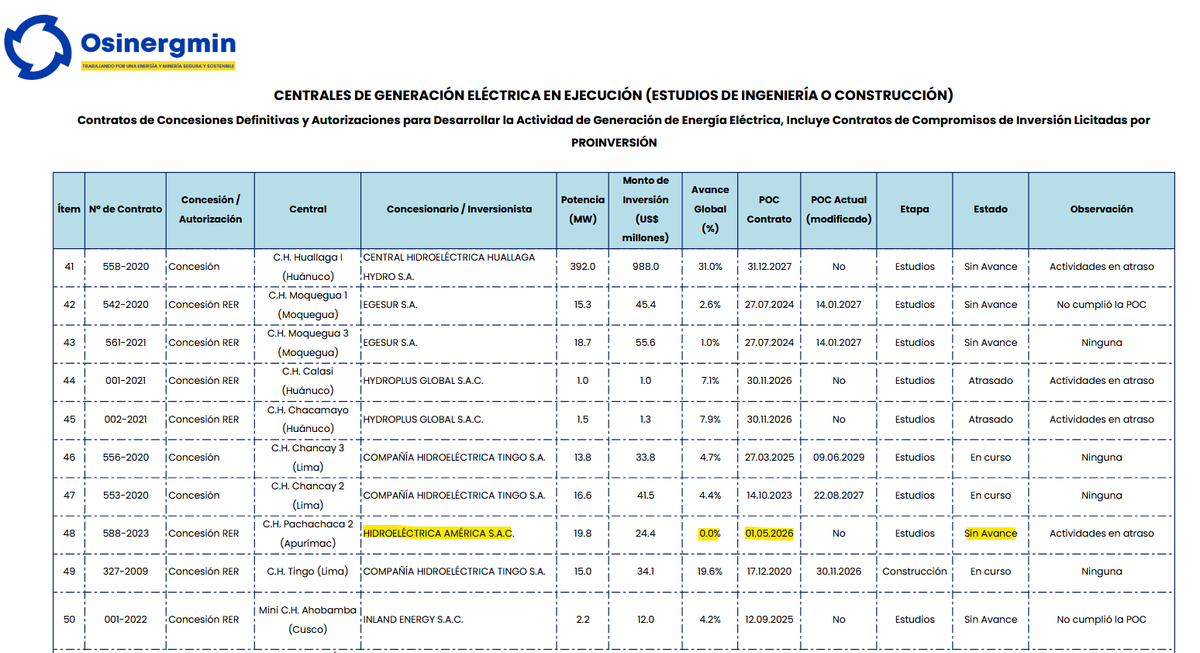Screen dimensions: 1200x653
Task: Select contract number 553-2020
Action: [x=125, y=496]
